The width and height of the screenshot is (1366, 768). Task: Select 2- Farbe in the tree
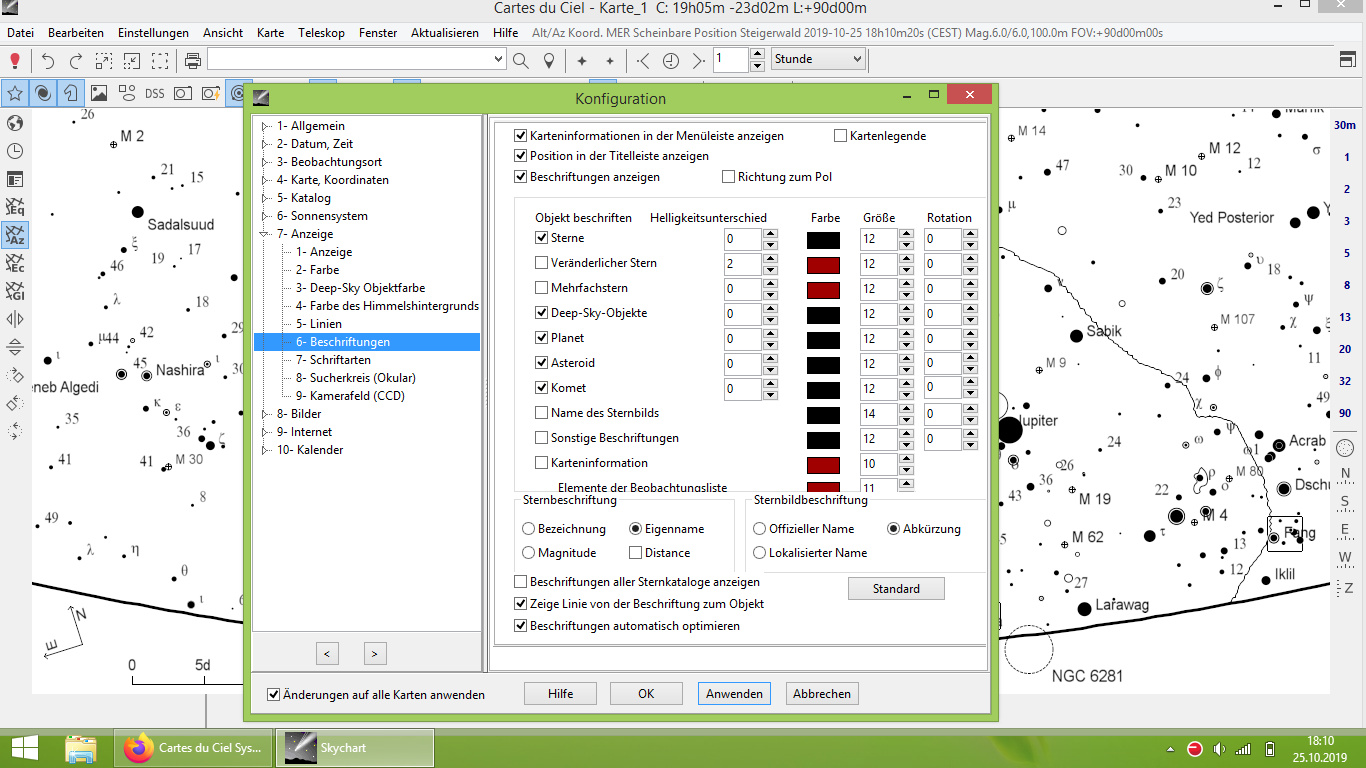(317, 270)
